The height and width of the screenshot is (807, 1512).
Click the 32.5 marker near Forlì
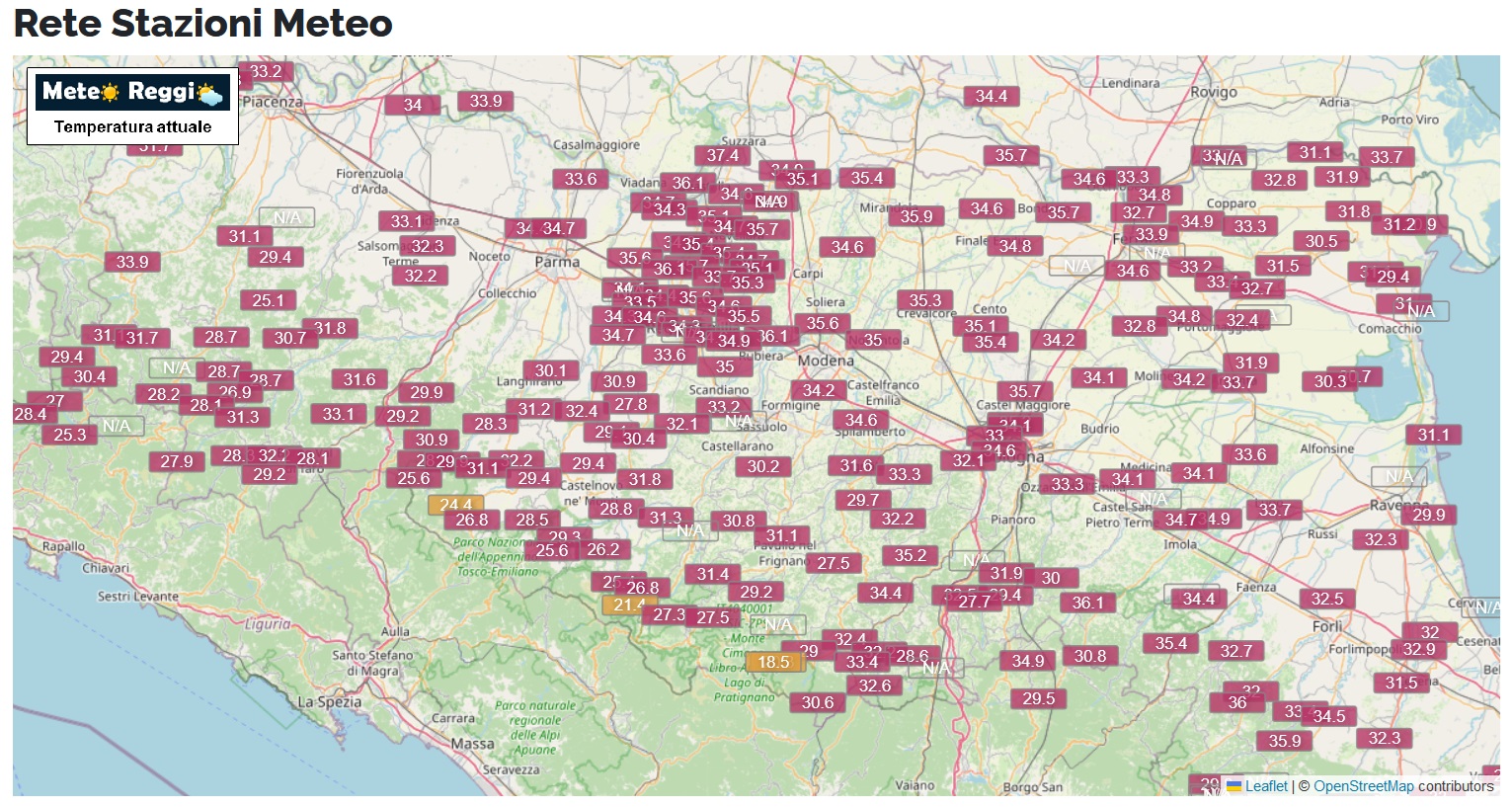1327,599
